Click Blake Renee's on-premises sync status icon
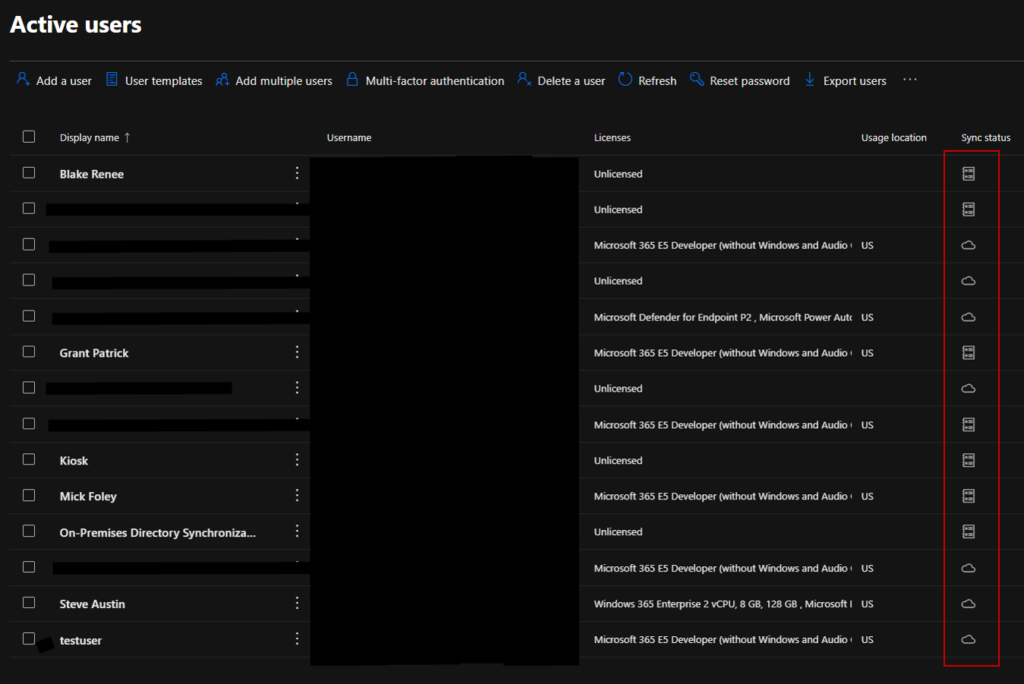This screenshot has width=1024, height=684. click(968, 174)
